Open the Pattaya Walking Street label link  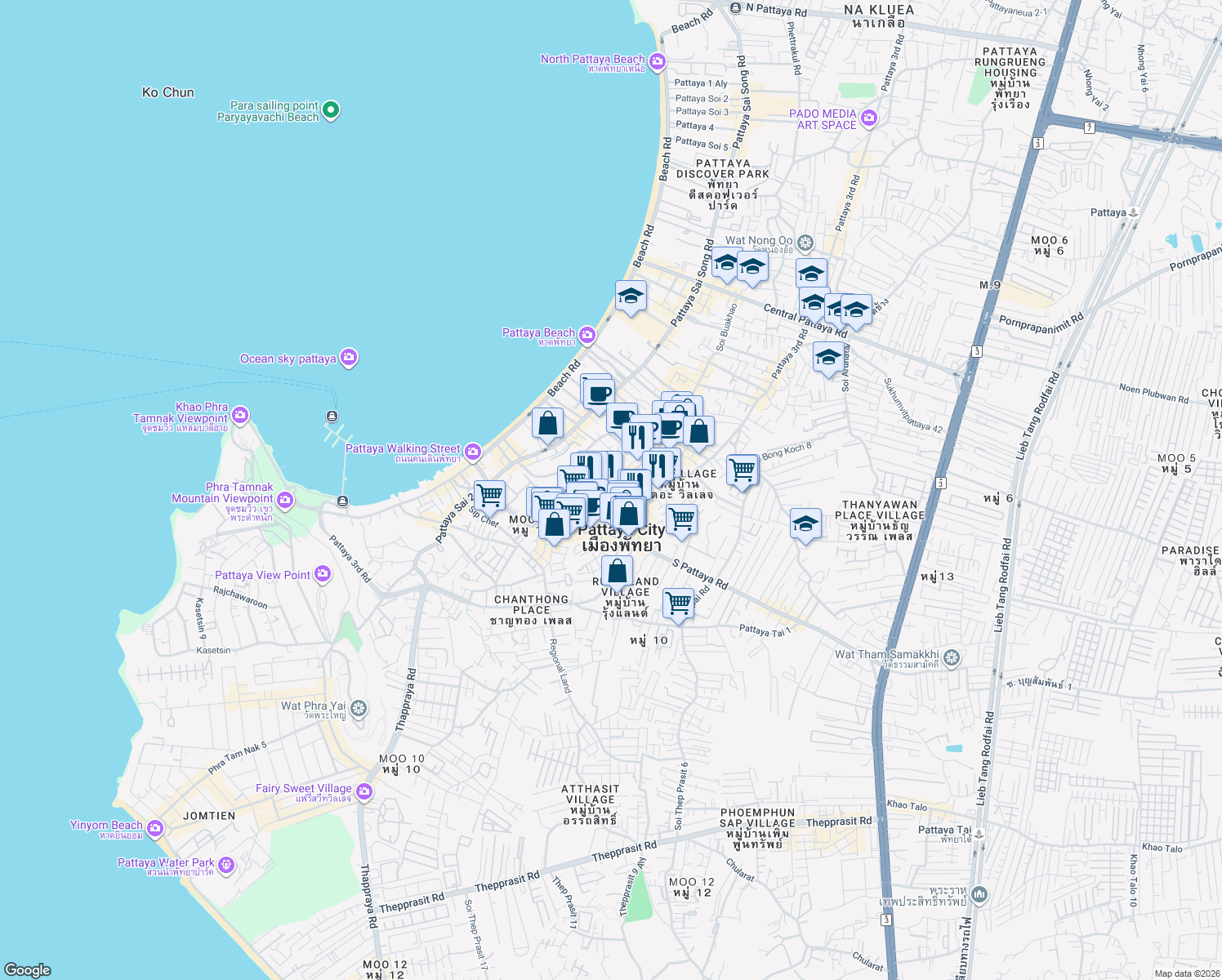[403, 448]
